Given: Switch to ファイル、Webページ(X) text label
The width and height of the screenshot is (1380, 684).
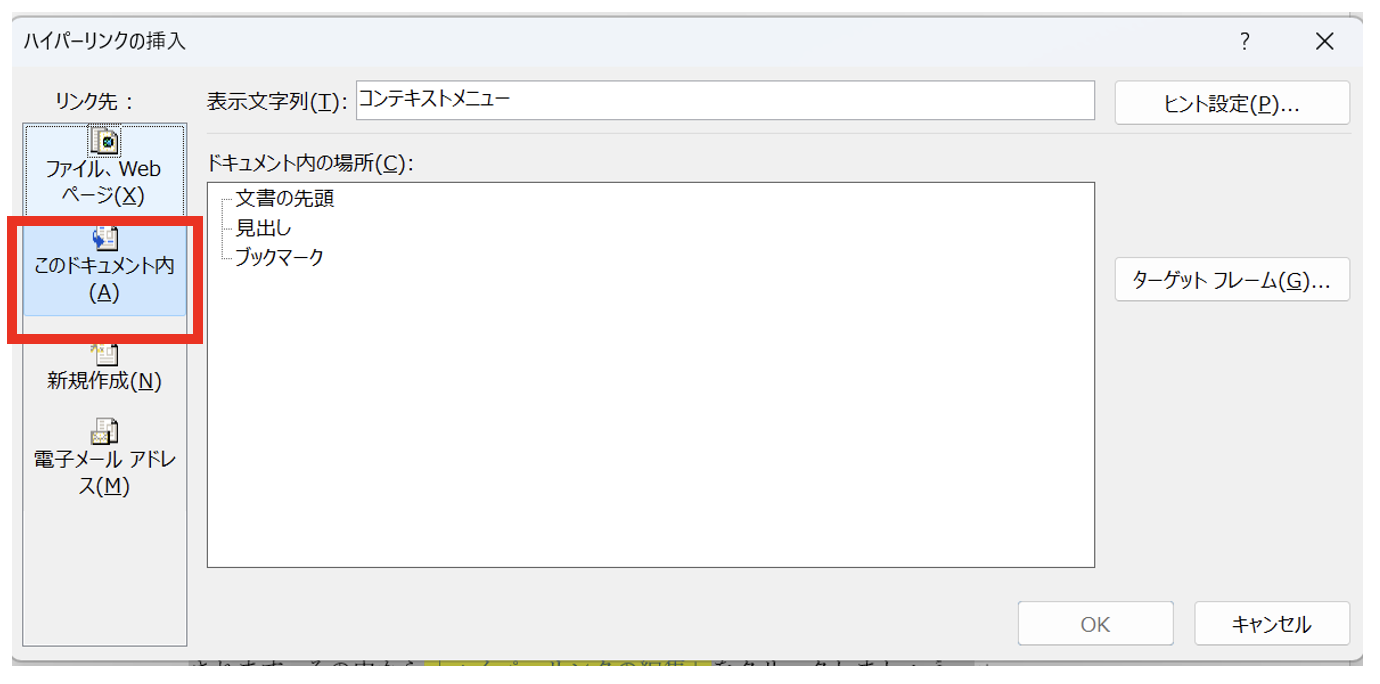Looking at the screenshot, I should tap(104, 182).
